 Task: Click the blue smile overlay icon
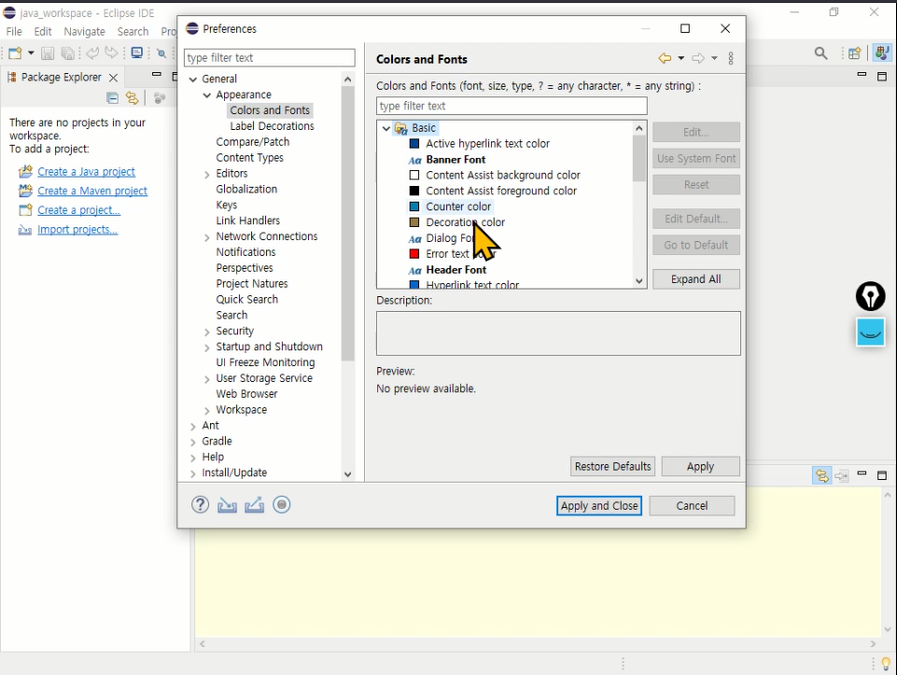[x=870, y=332]
